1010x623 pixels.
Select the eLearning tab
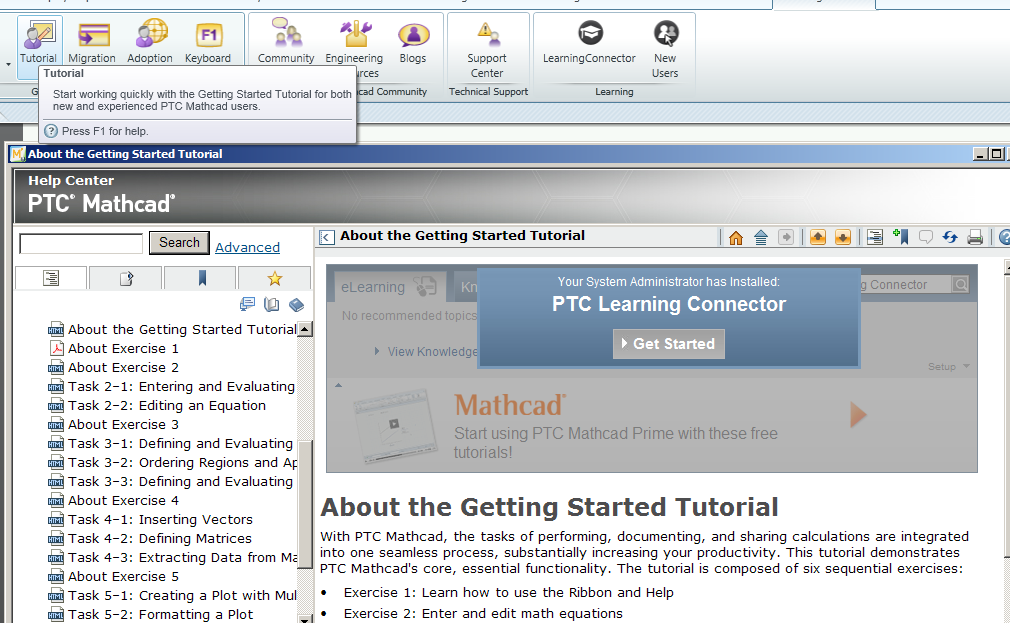(389, 287)
